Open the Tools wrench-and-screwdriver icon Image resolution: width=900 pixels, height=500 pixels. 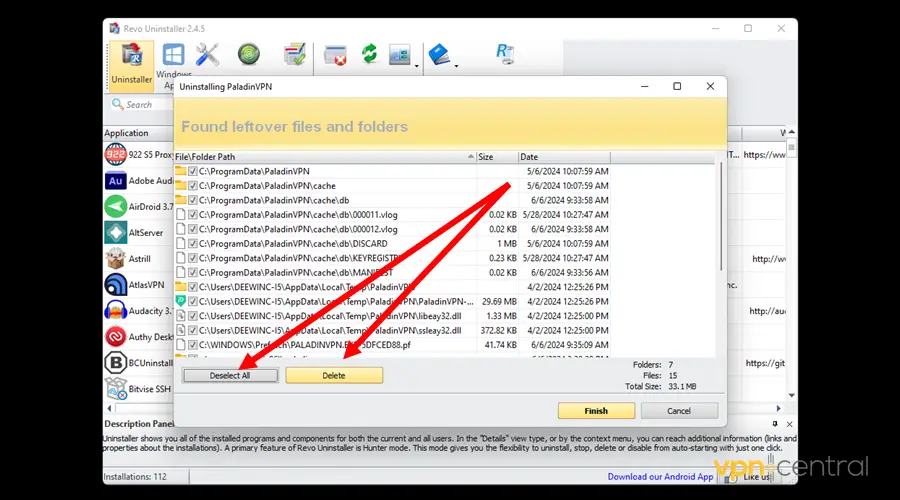(x=207, y=55)
